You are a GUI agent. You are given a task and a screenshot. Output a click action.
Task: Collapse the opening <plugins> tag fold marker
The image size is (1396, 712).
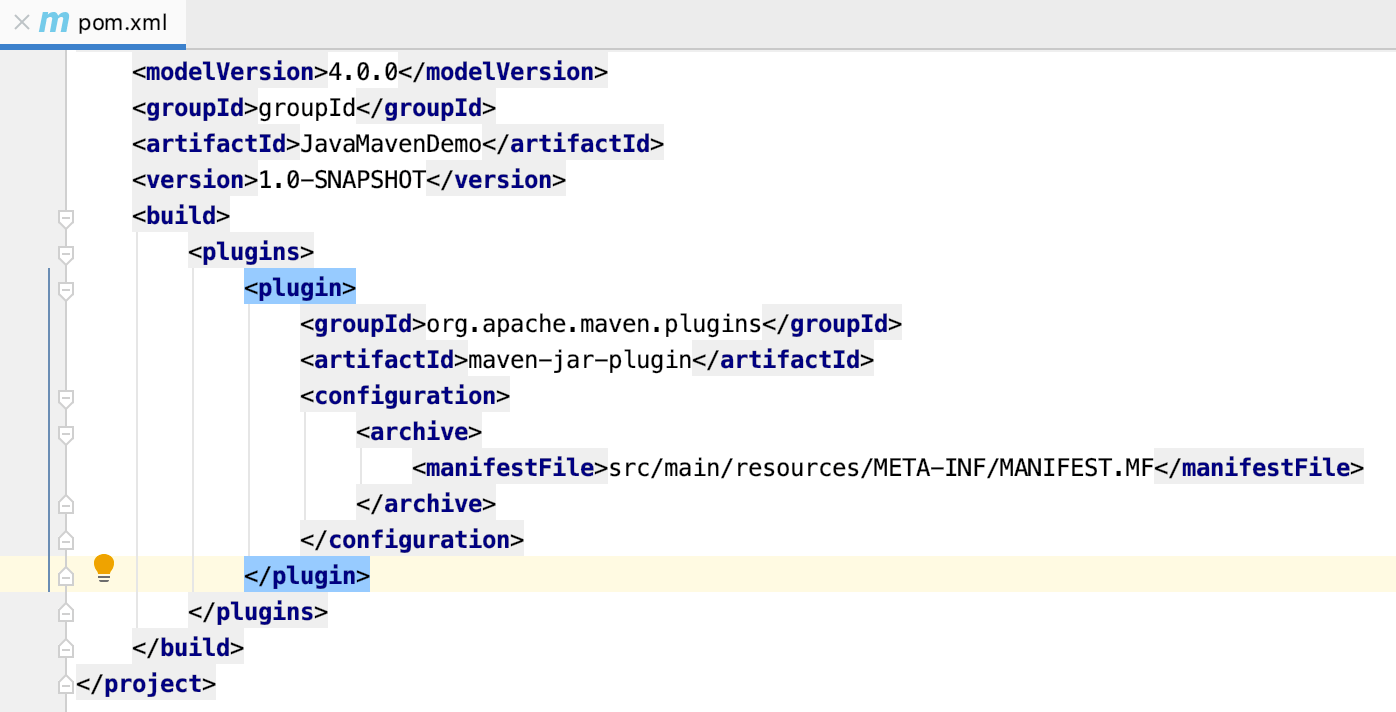pos(66,254)
